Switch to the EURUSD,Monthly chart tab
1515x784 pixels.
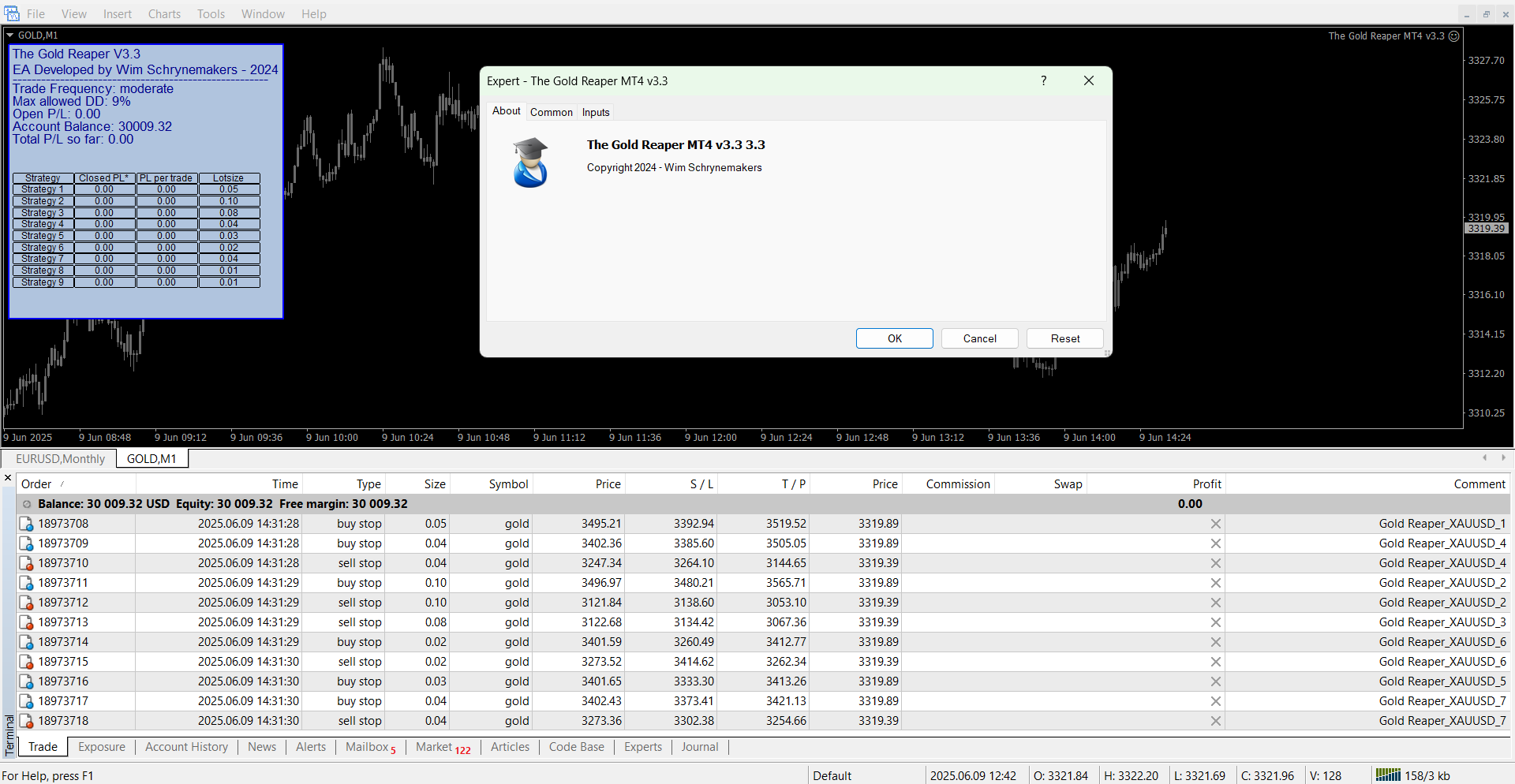click(60, 459)
